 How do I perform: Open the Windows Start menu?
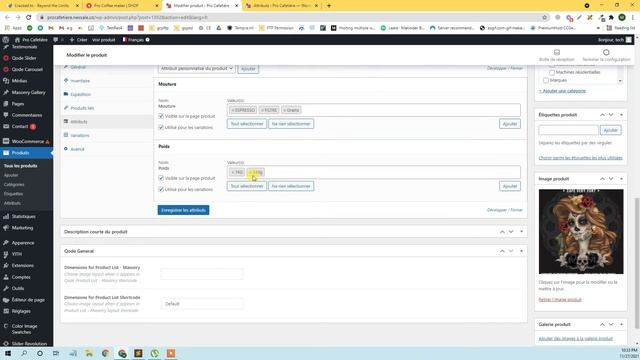(8, 353)
